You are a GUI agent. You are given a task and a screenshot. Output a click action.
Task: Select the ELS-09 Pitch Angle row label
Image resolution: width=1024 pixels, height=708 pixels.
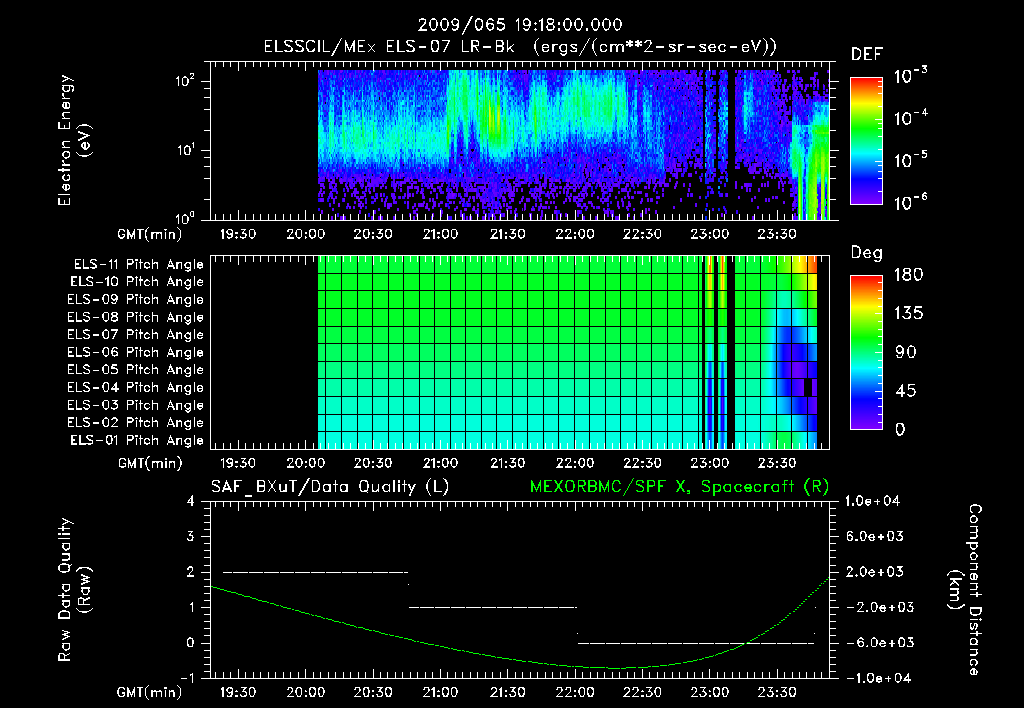tap(136, 300)
